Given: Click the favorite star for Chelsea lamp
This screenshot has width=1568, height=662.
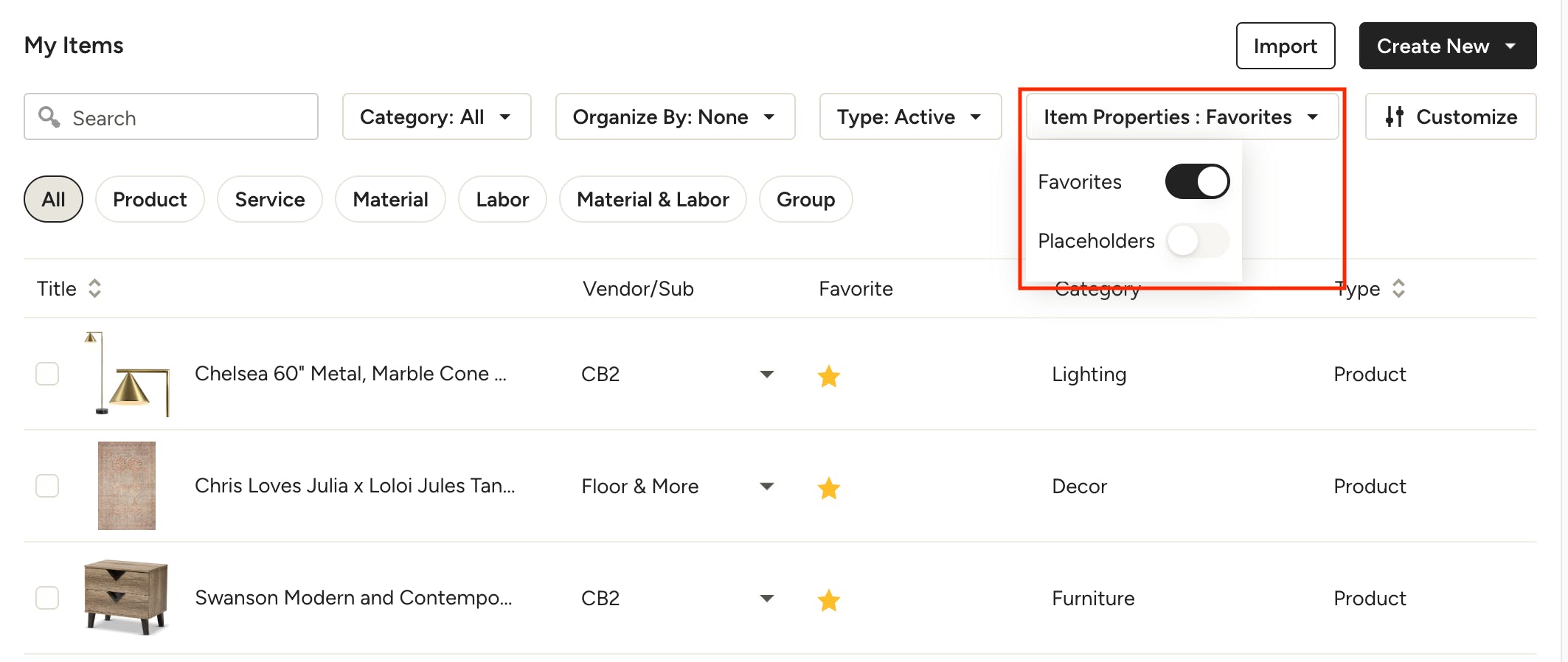Looking at the screenshot, I should (x=829, y=376).
